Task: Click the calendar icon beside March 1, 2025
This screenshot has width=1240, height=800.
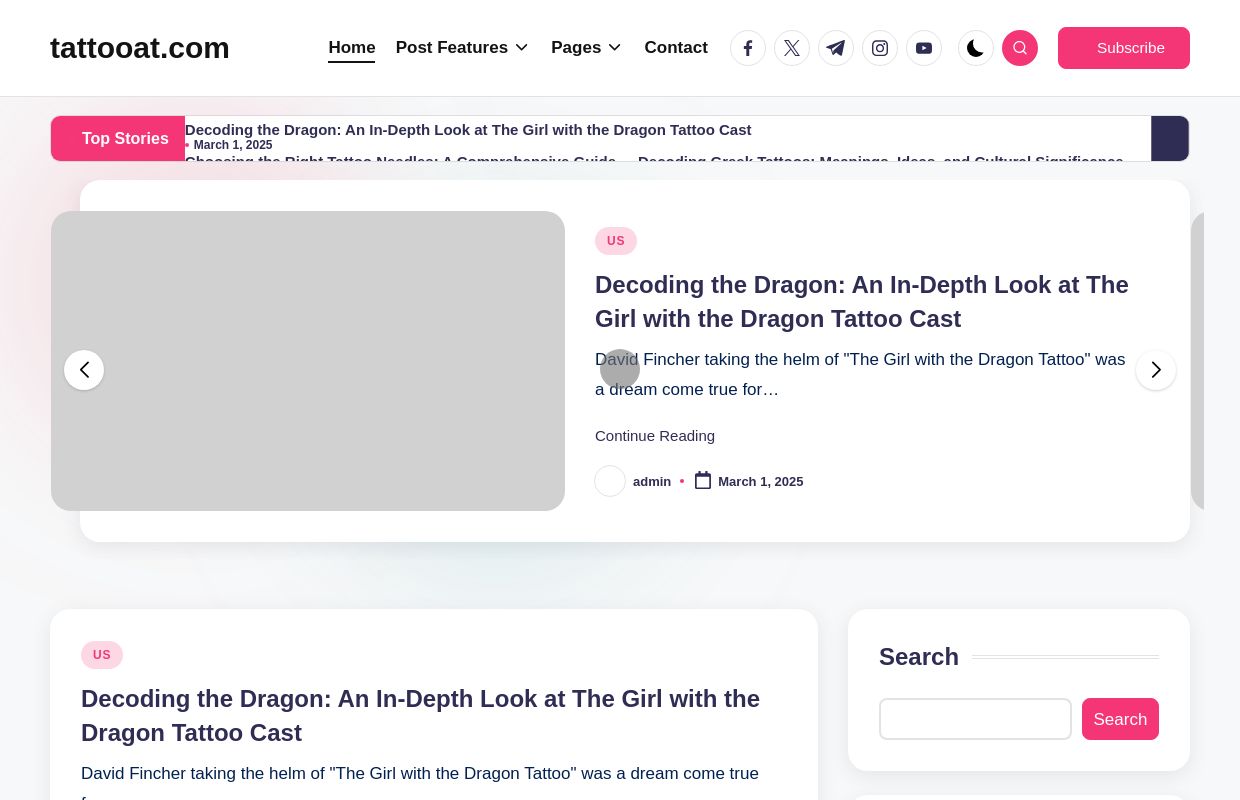Action: pyautogui.click(x=703, y=481)
